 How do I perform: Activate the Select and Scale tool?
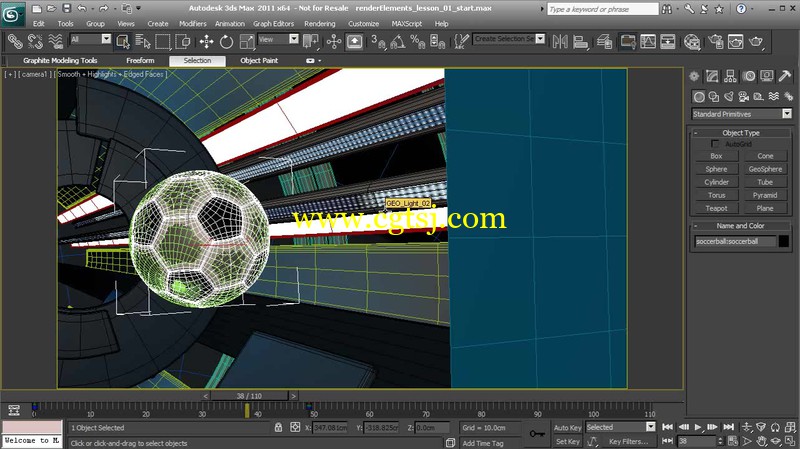(246, 41)
